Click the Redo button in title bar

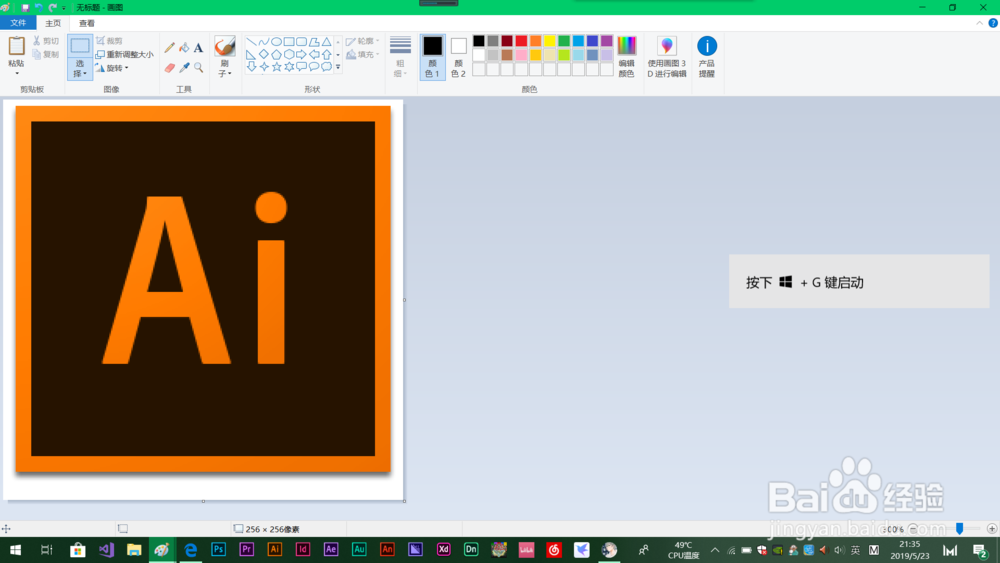coord(52,8)
